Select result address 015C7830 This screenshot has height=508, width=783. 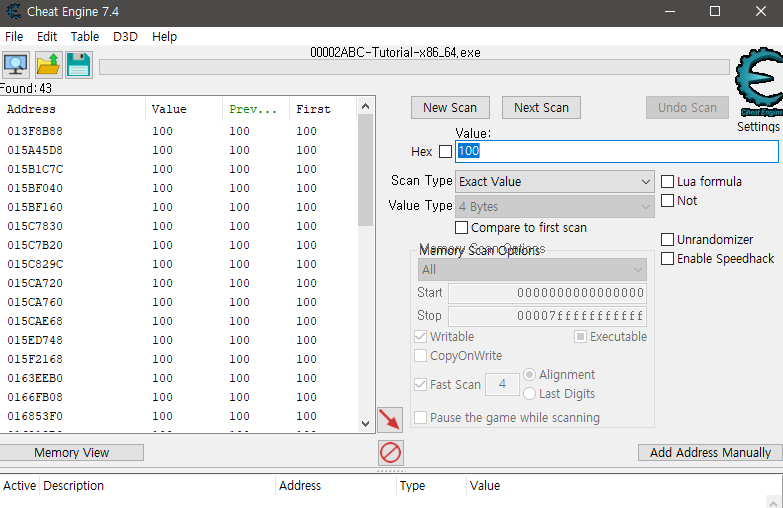[35, 226]
